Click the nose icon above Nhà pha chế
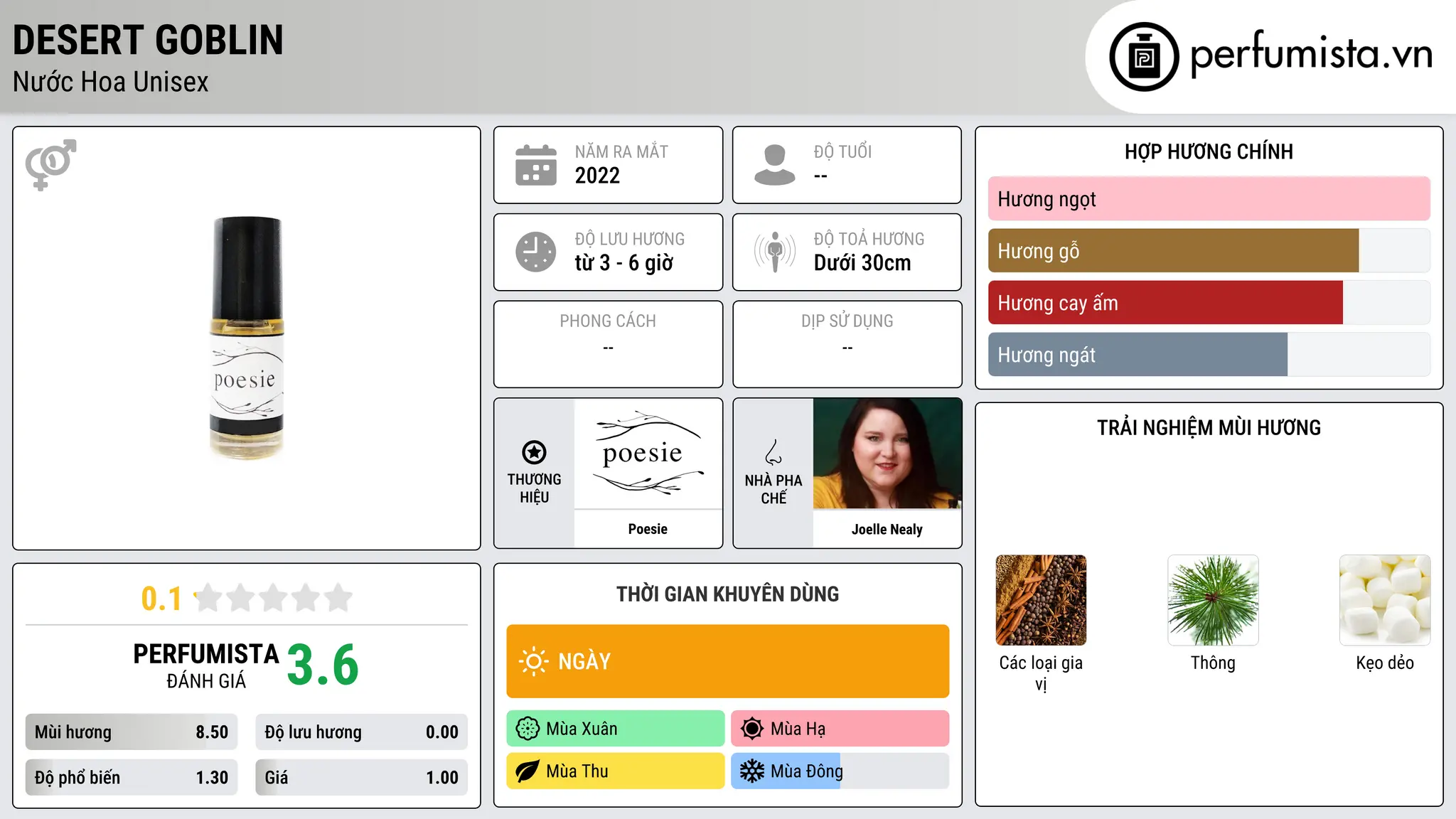The image size is (1456, 819). pyautogui.click(x=773, y=452)
